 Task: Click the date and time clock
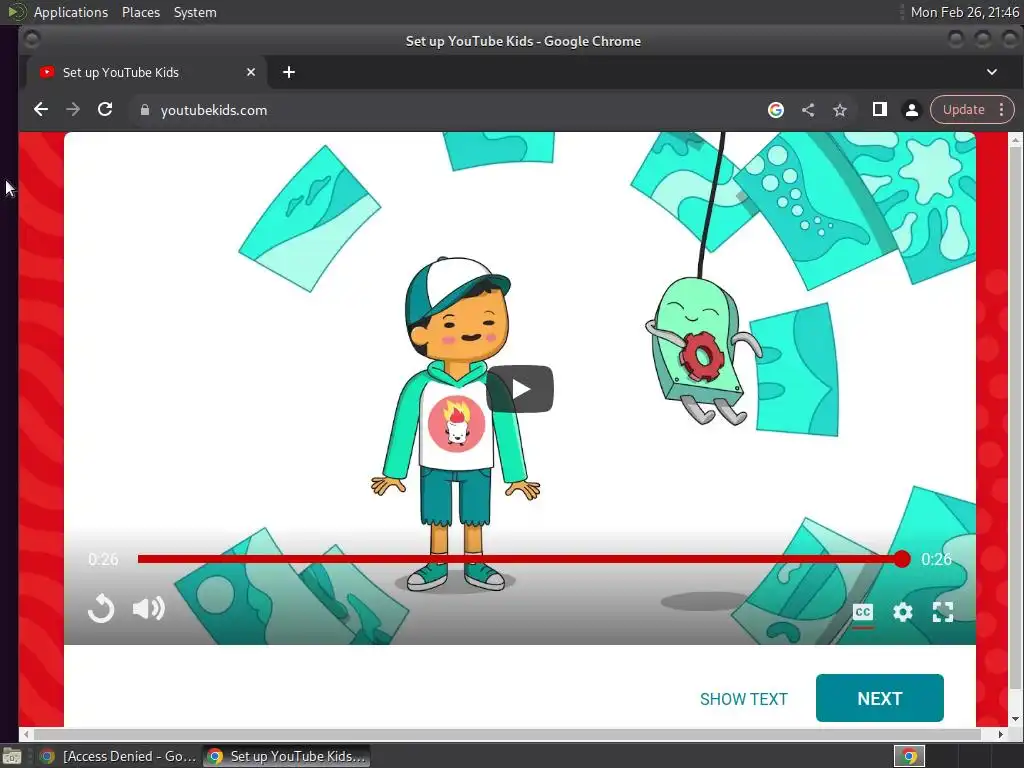(x=964, y=12)
